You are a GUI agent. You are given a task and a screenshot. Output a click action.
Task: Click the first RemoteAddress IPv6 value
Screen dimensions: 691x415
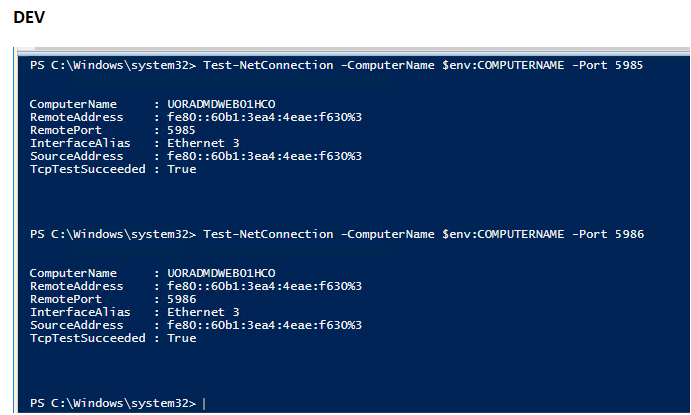[264, 117]
